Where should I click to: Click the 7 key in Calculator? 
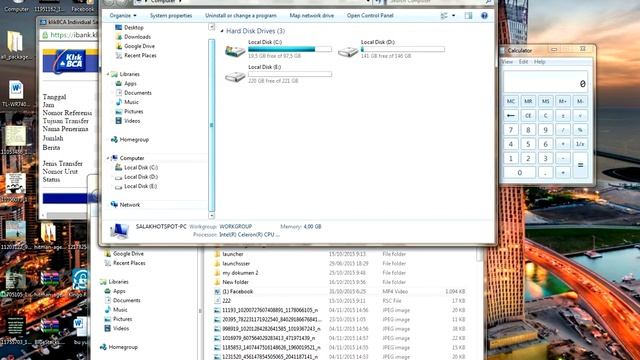coord(511,130)
